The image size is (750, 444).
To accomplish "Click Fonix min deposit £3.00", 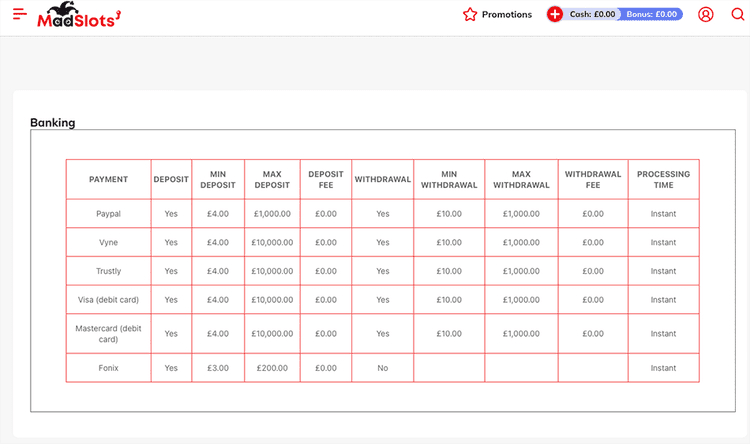I will [218, 368].
